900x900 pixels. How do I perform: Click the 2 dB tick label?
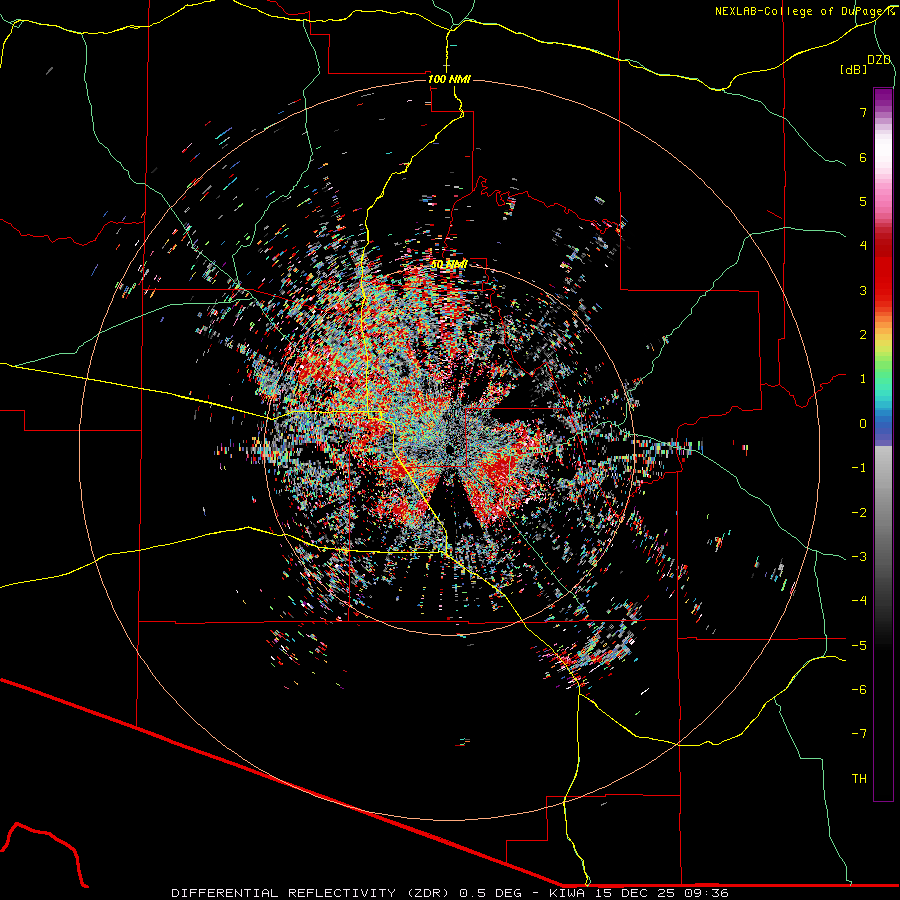pos(863,335)
